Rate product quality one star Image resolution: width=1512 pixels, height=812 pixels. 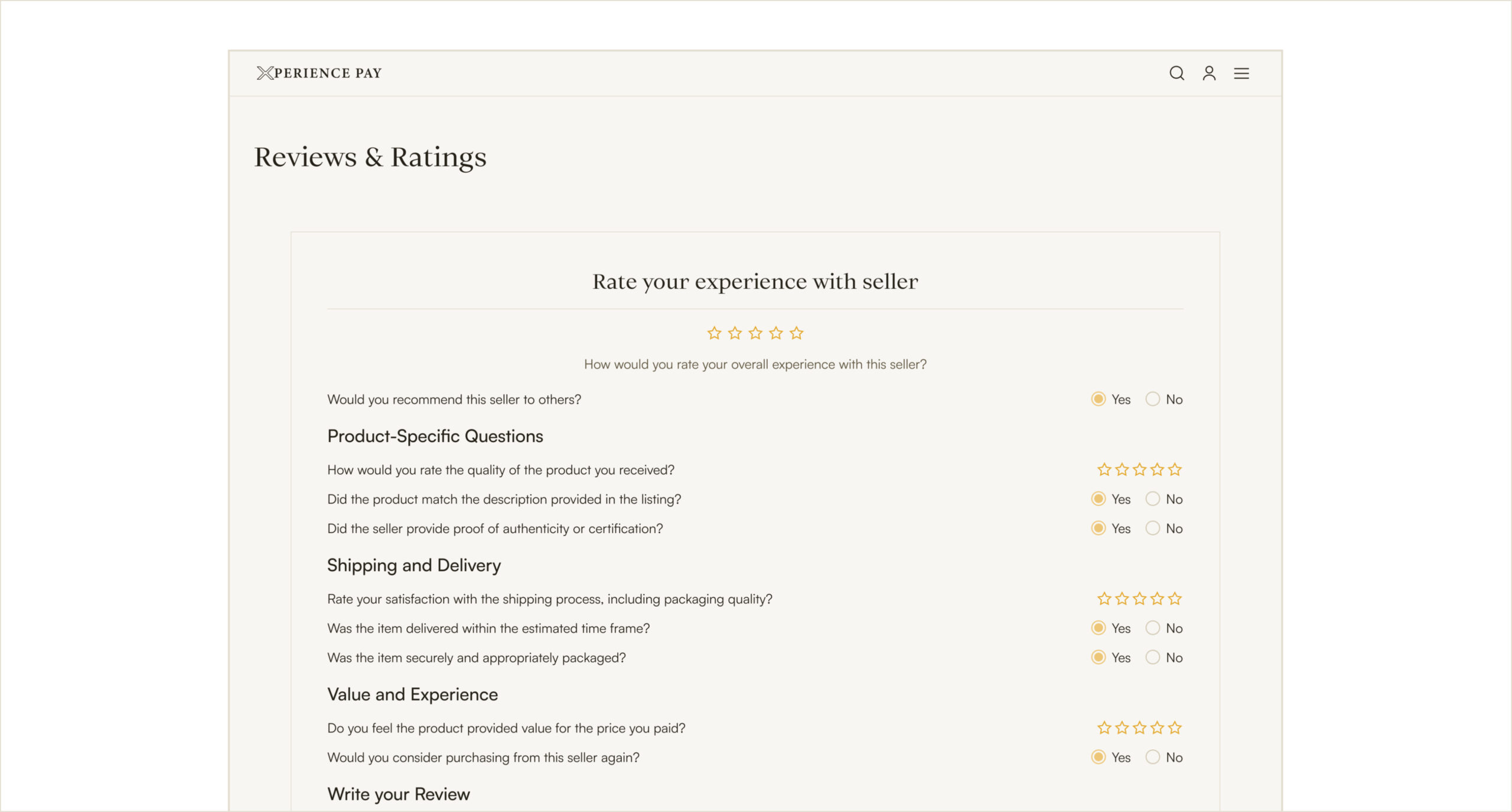coord(1104,470)
